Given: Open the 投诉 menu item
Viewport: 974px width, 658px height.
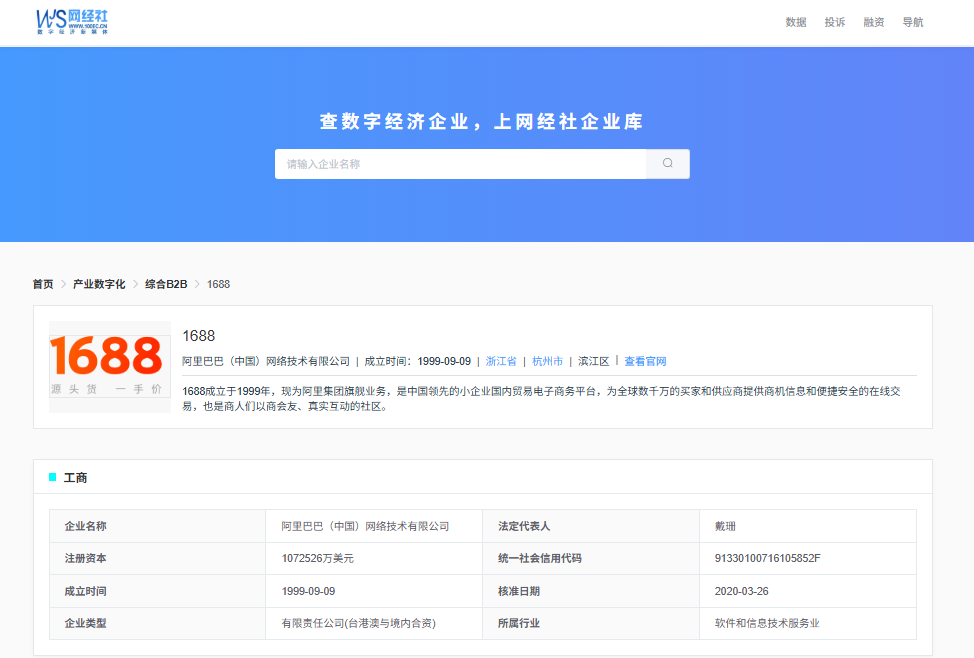Looking at the screenshot, I should (x=835, y=22).
